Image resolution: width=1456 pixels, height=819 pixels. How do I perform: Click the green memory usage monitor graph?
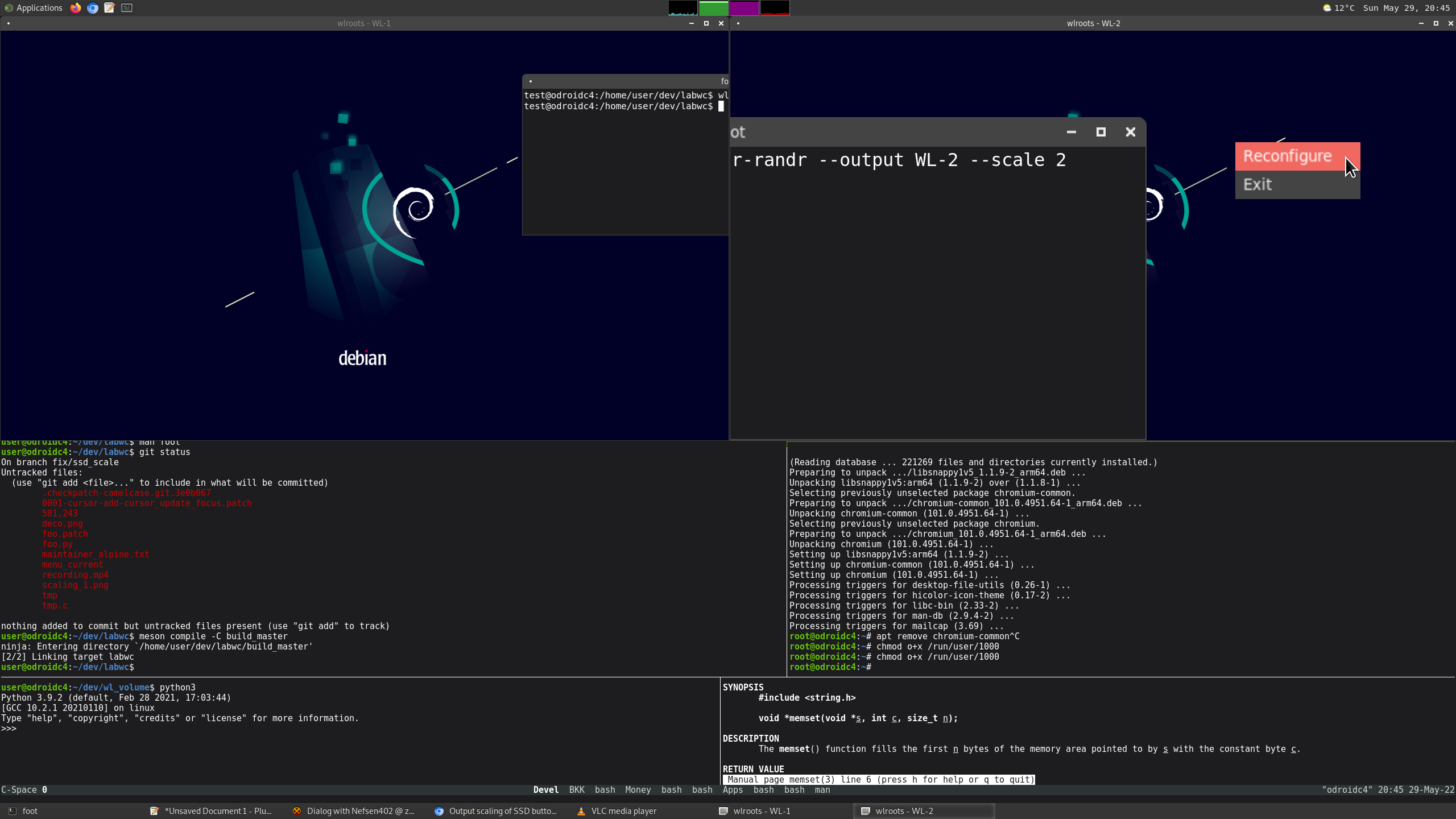tap(715, 8)
